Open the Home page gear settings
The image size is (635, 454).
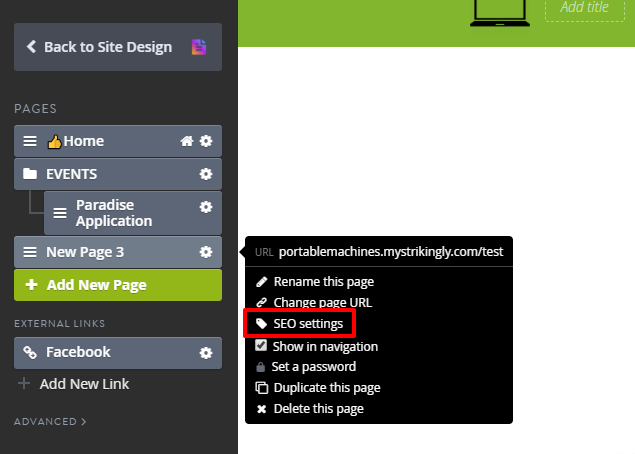click(x=206, y=141)
